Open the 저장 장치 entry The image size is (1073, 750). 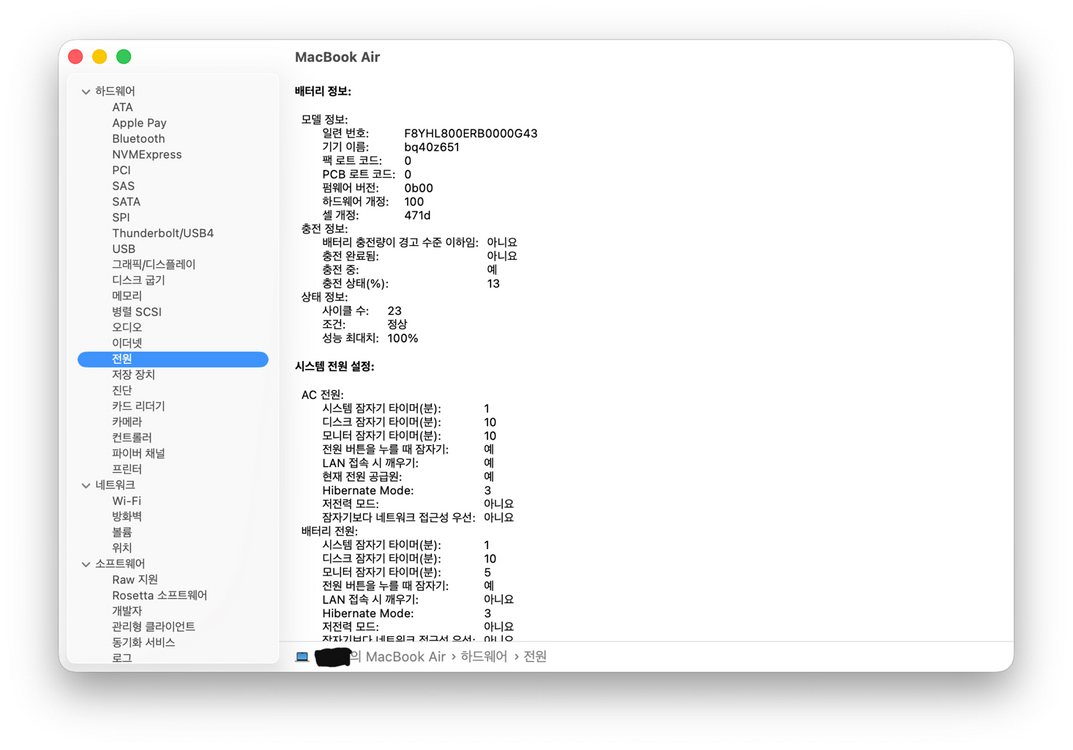[x=133, y=374]
